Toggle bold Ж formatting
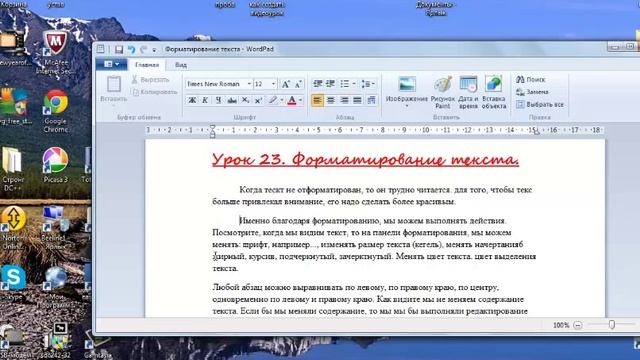Viewport: 640px width, 360px height. [192, 100]
